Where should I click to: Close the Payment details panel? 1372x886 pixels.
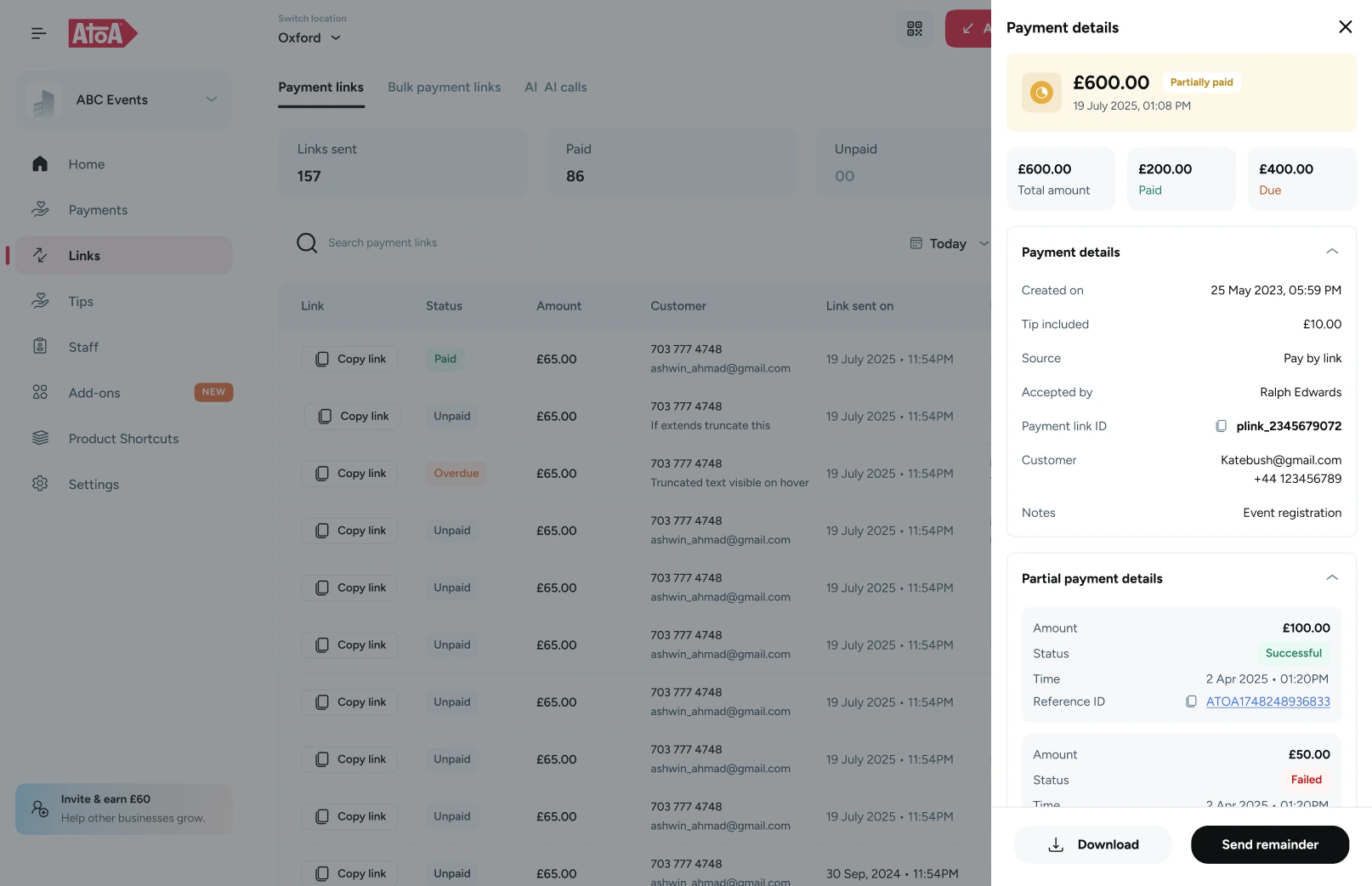click(1345, 27)
